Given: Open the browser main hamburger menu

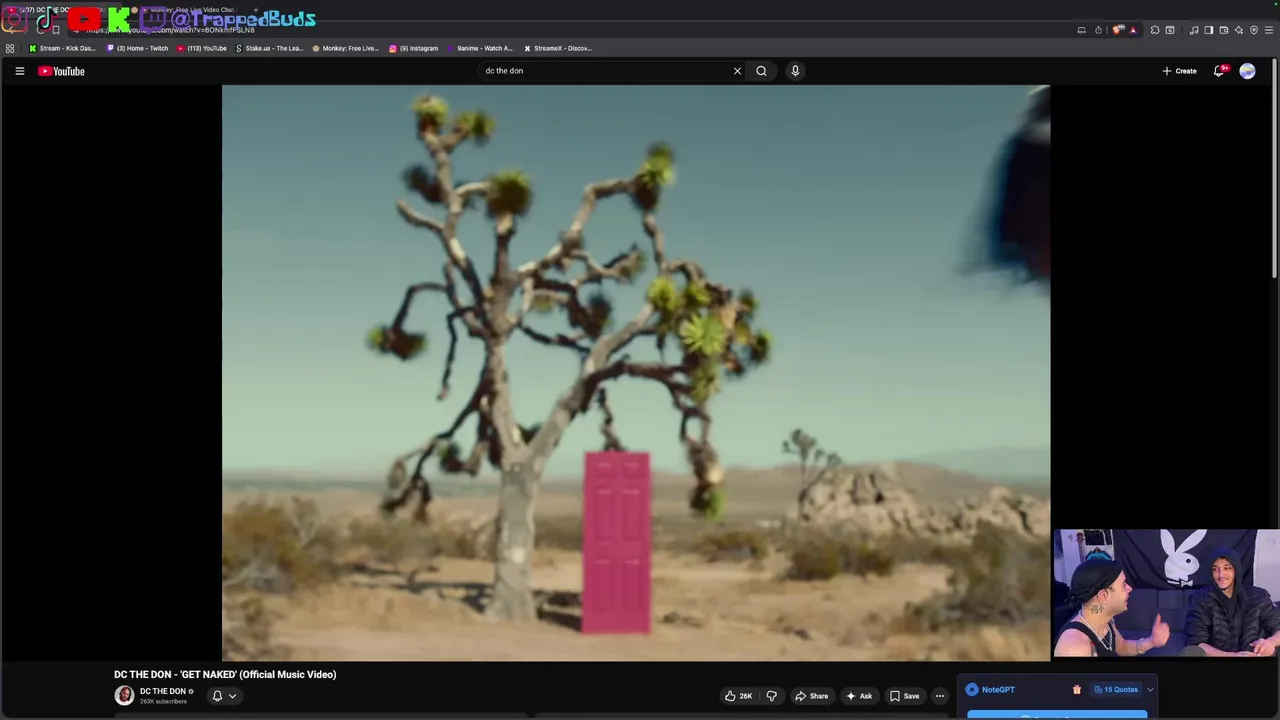Looking at the screenshot, I should [1270, 30].
